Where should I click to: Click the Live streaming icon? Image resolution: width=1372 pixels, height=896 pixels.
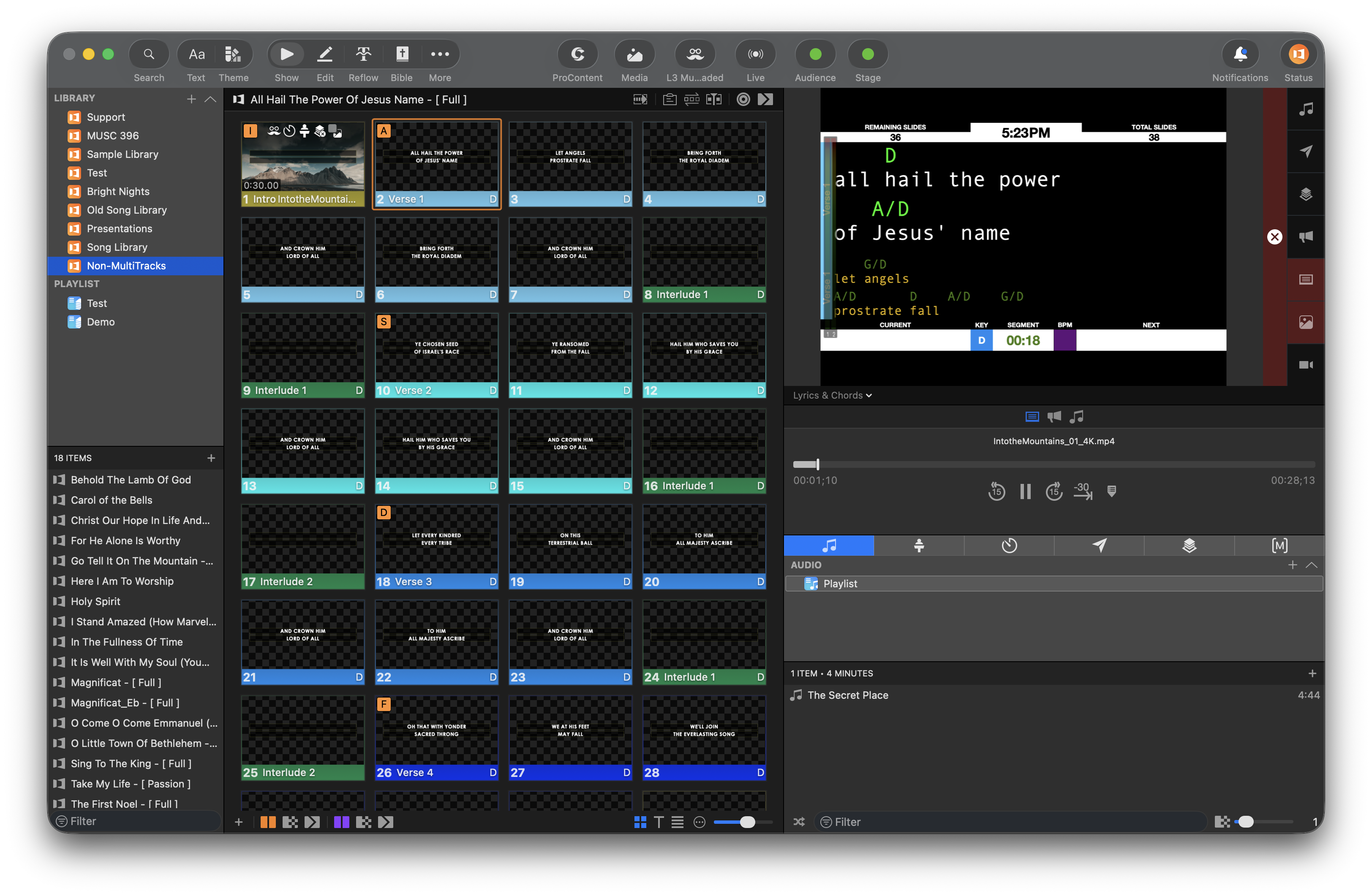[755, 54]
